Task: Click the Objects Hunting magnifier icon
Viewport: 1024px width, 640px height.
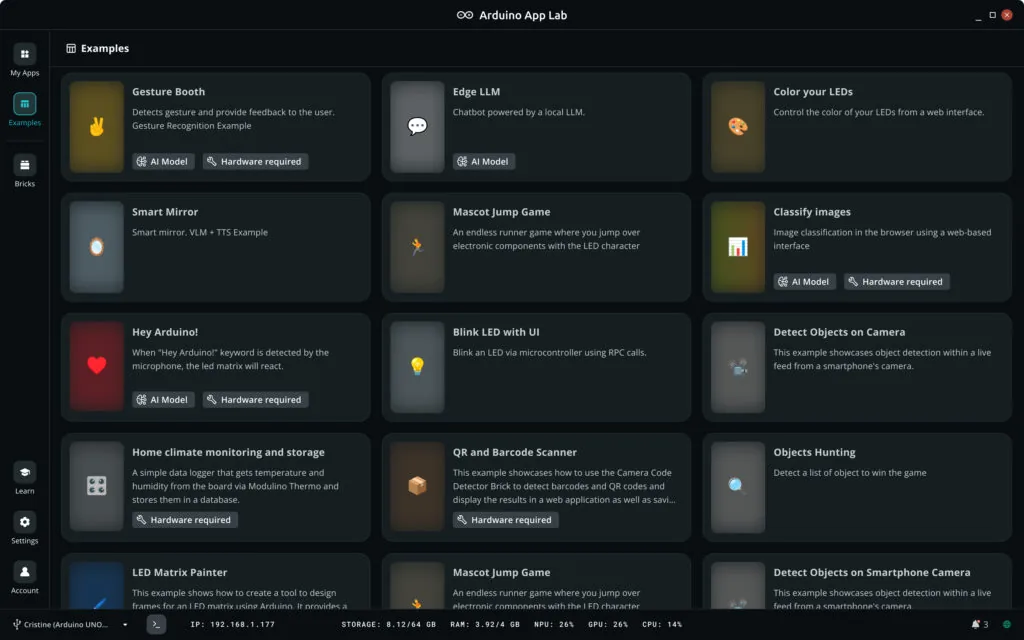Action: (738, 487)
